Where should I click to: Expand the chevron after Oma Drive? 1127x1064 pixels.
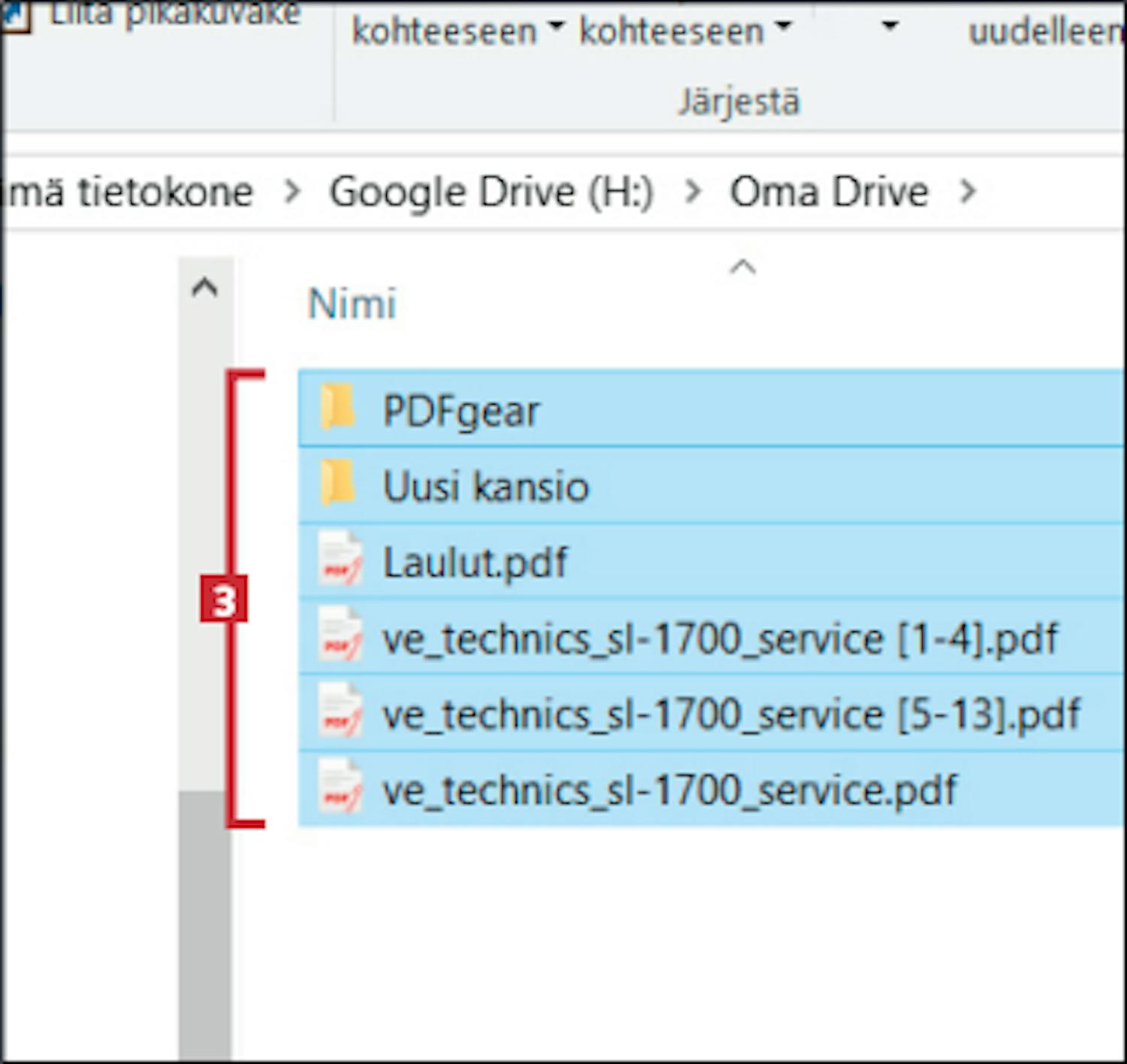(x=968, y=192)
